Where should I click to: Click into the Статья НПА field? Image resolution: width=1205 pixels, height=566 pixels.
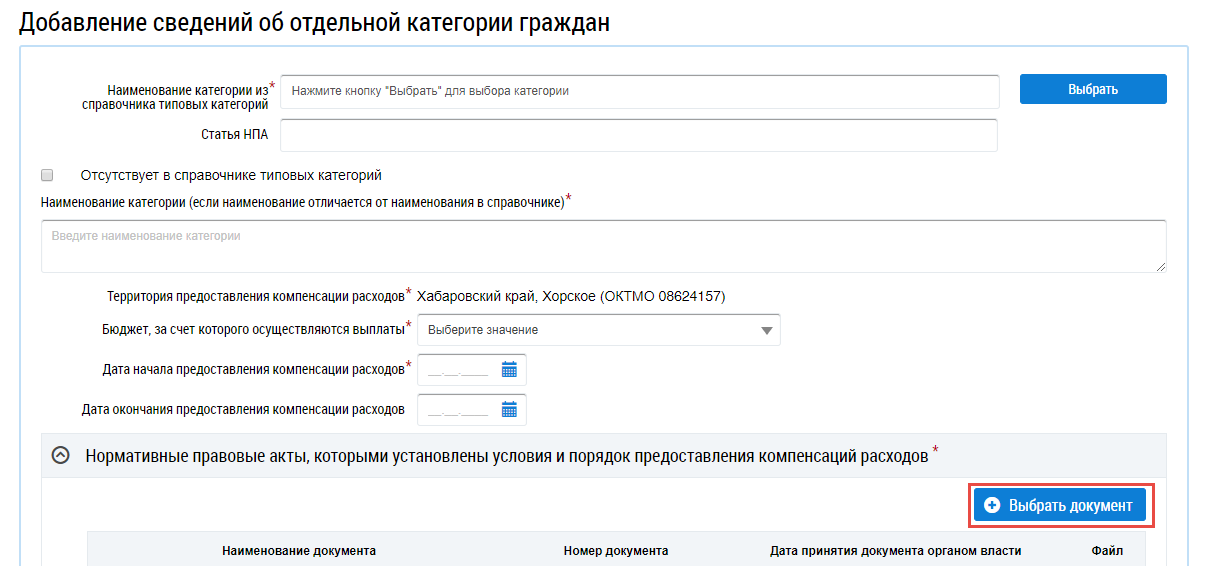638,135
